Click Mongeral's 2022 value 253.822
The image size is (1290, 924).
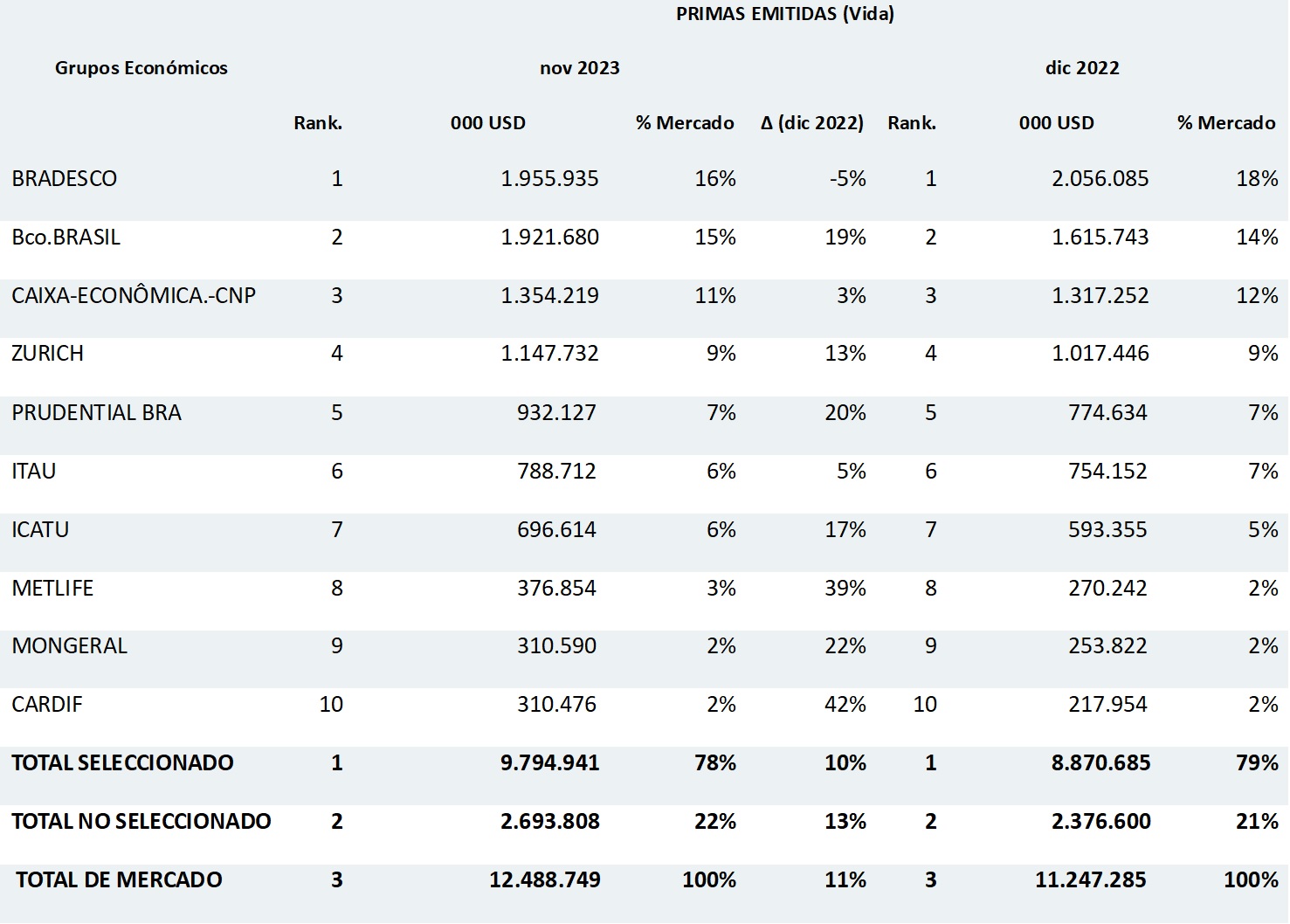pos(1107,645)
